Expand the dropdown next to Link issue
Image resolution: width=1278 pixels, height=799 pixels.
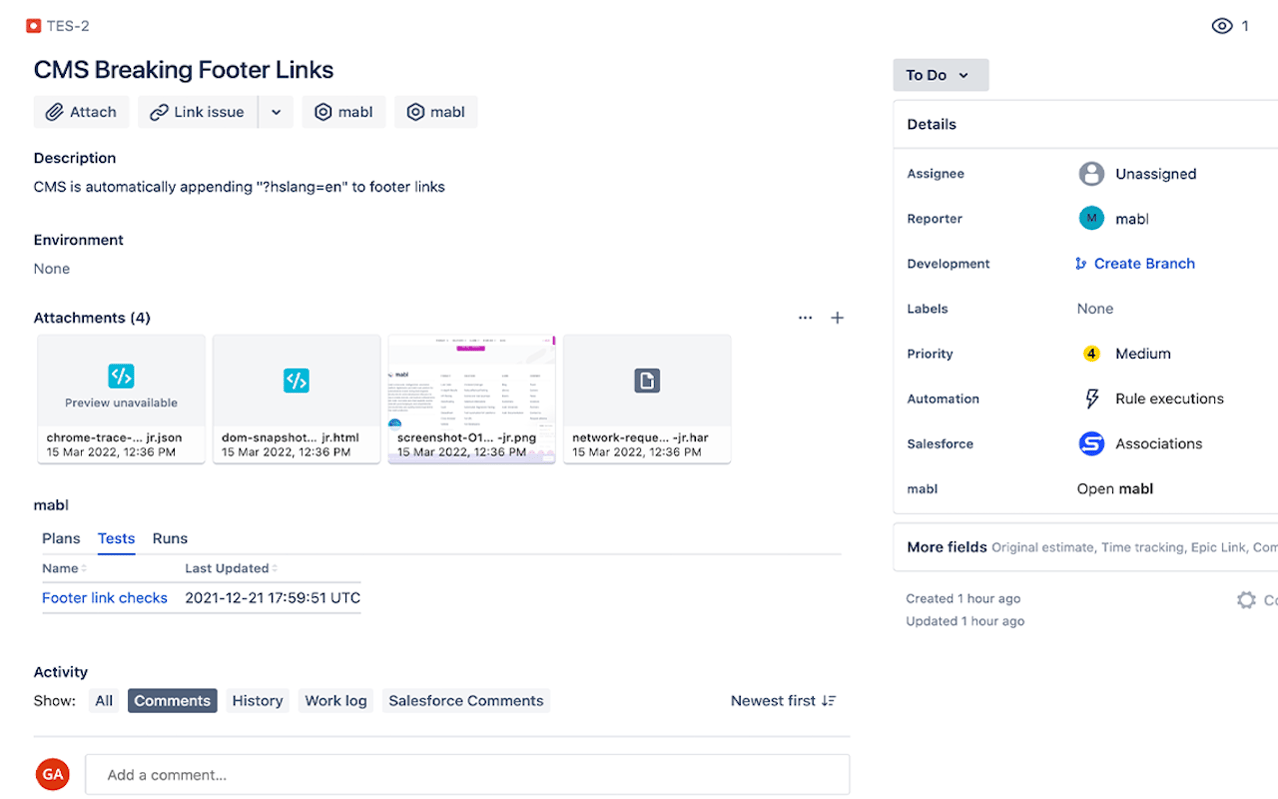click(276, 112)
